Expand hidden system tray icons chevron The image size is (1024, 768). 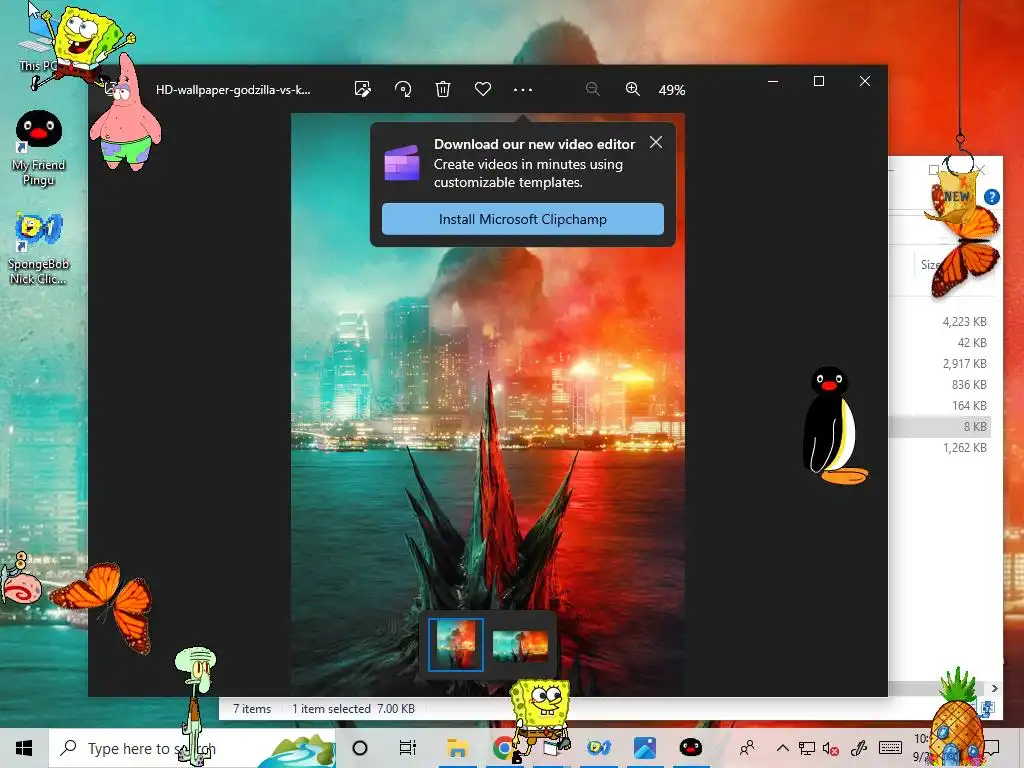click(782, 748)
